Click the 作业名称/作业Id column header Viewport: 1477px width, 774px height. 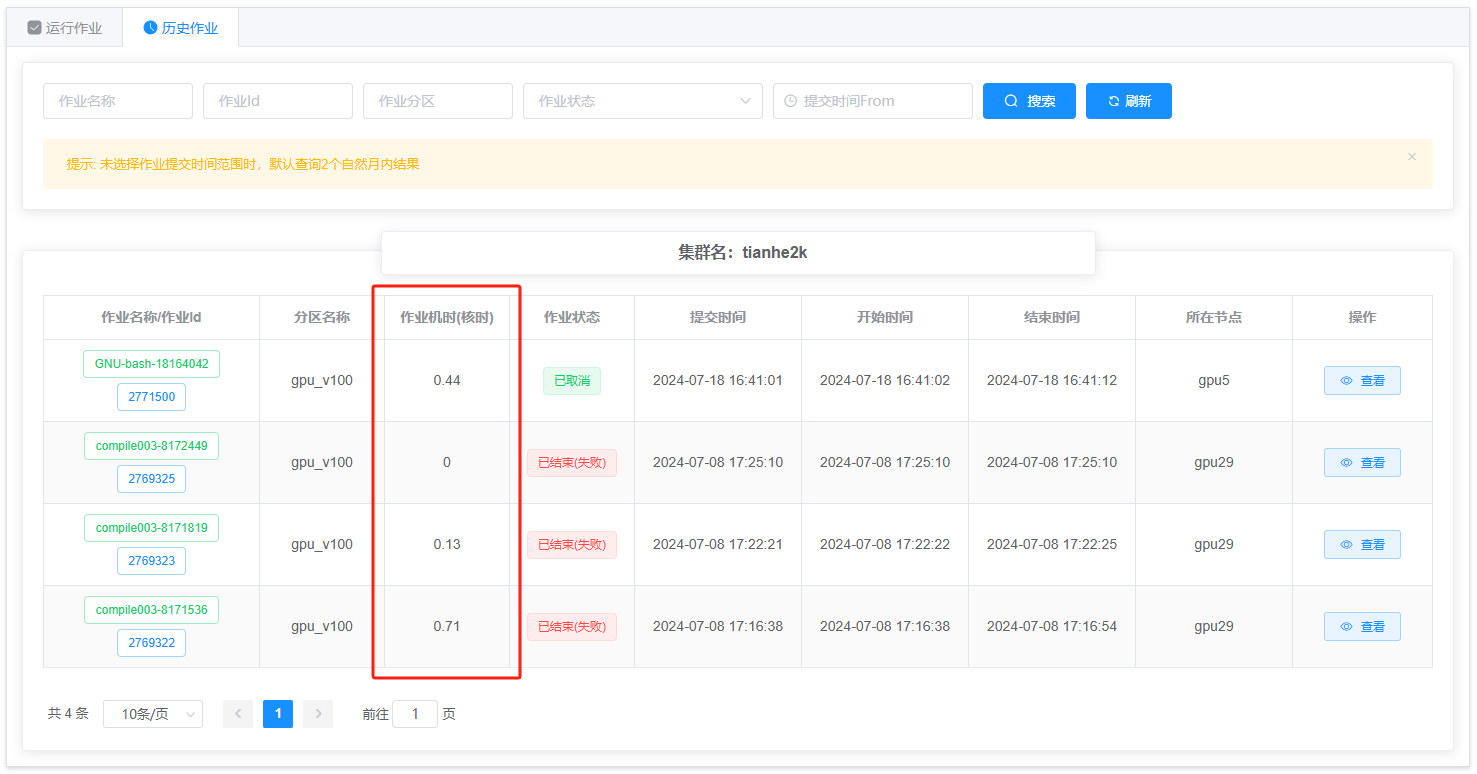click(151, 317)
